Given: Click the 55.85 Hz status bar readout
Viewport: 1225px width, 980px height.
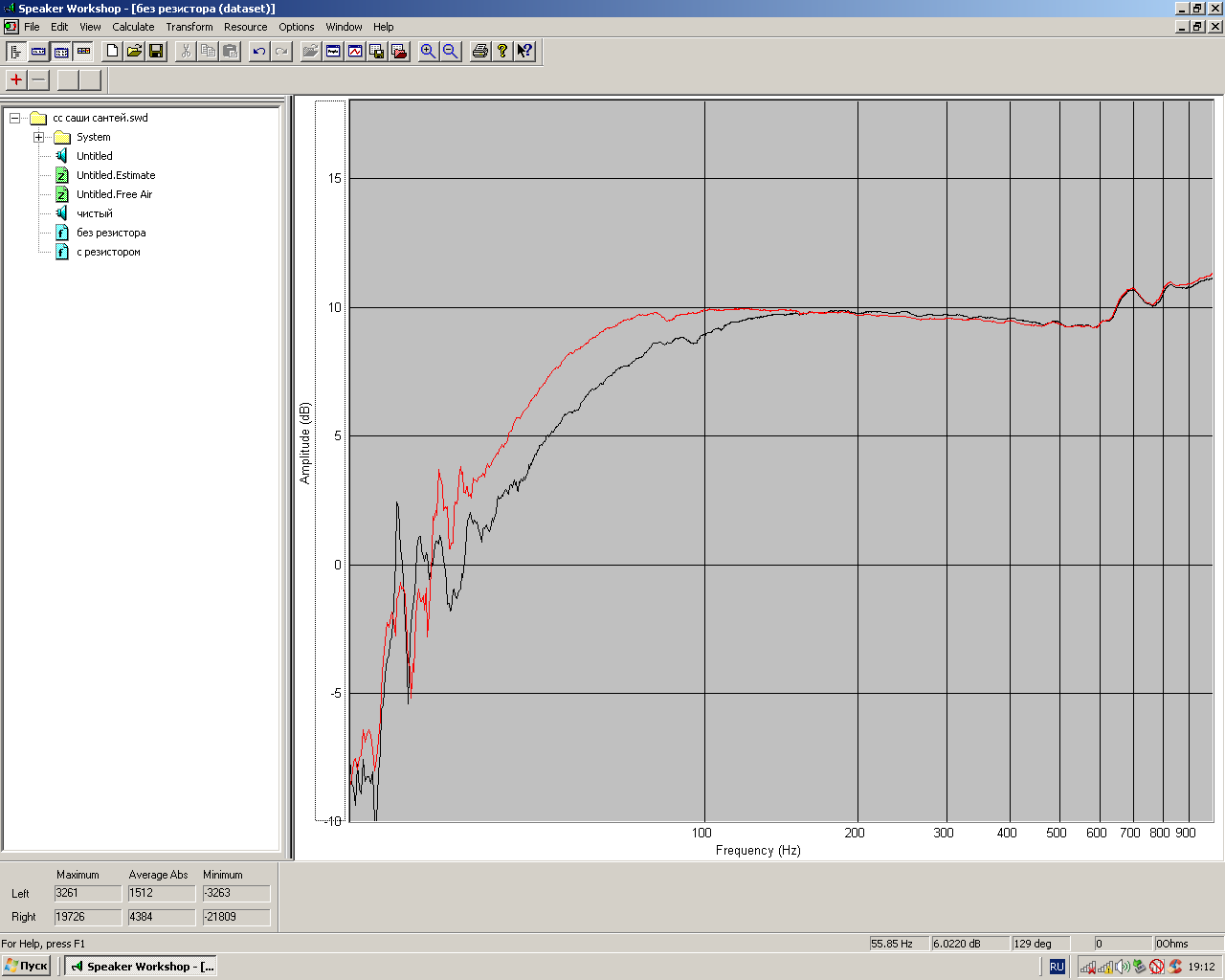Looking at the screenshot, I should 898,944.
